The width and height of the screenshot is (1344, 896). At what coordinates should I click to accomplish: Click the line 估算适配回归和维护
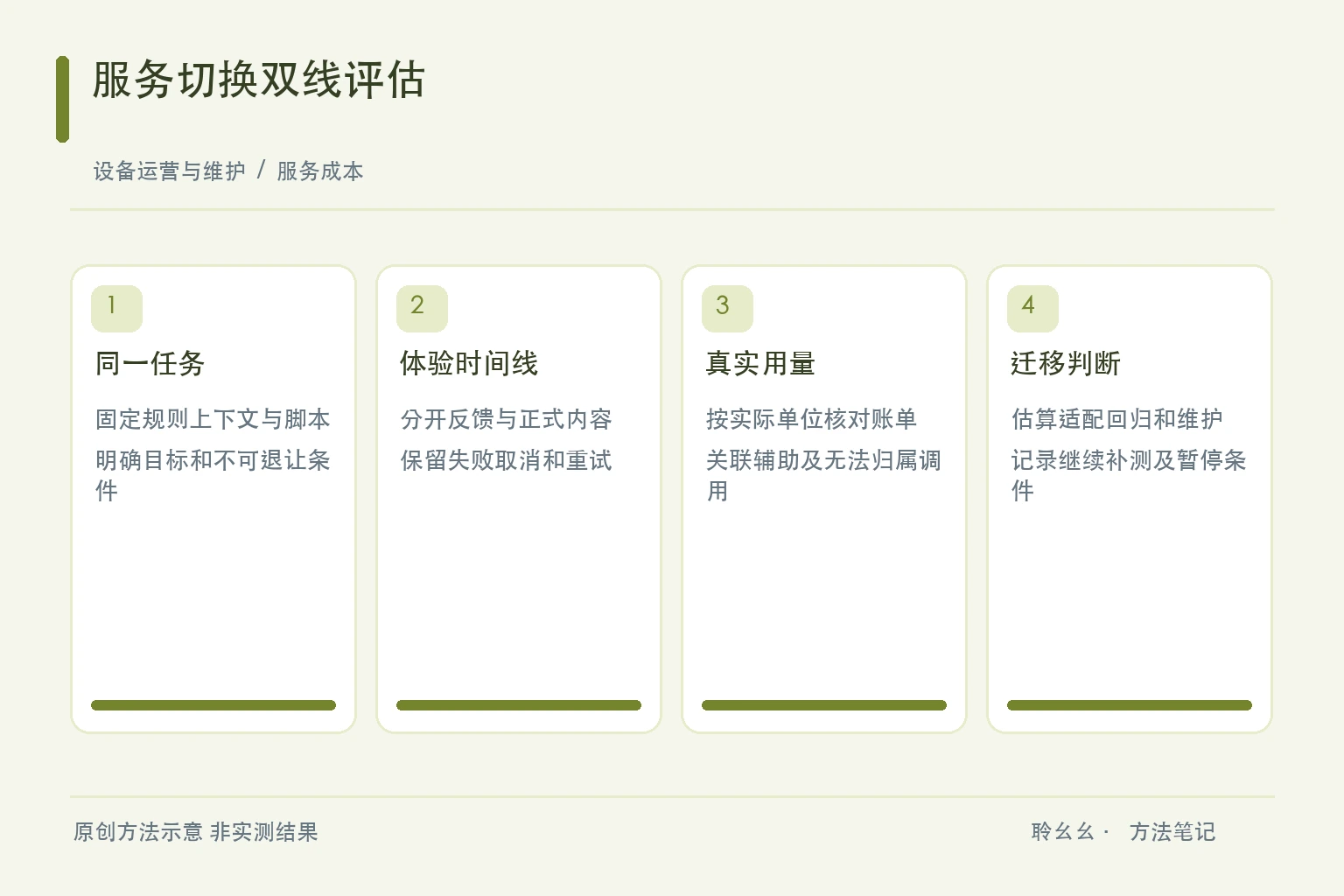[1116, 419]
